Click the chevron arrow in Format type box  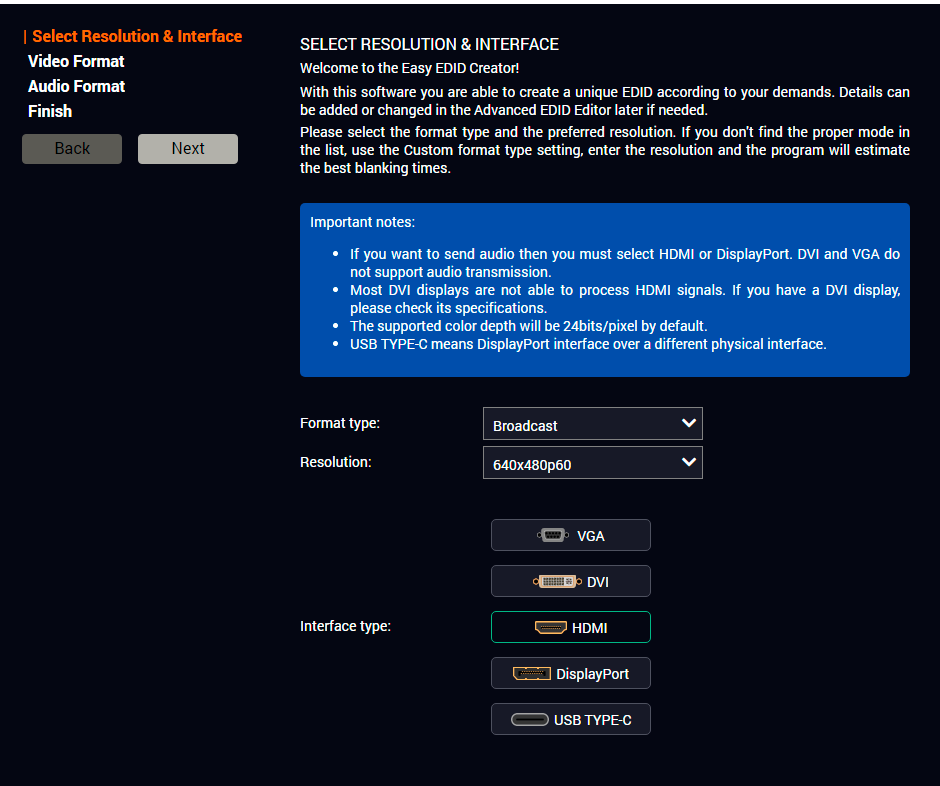point(688,424)
